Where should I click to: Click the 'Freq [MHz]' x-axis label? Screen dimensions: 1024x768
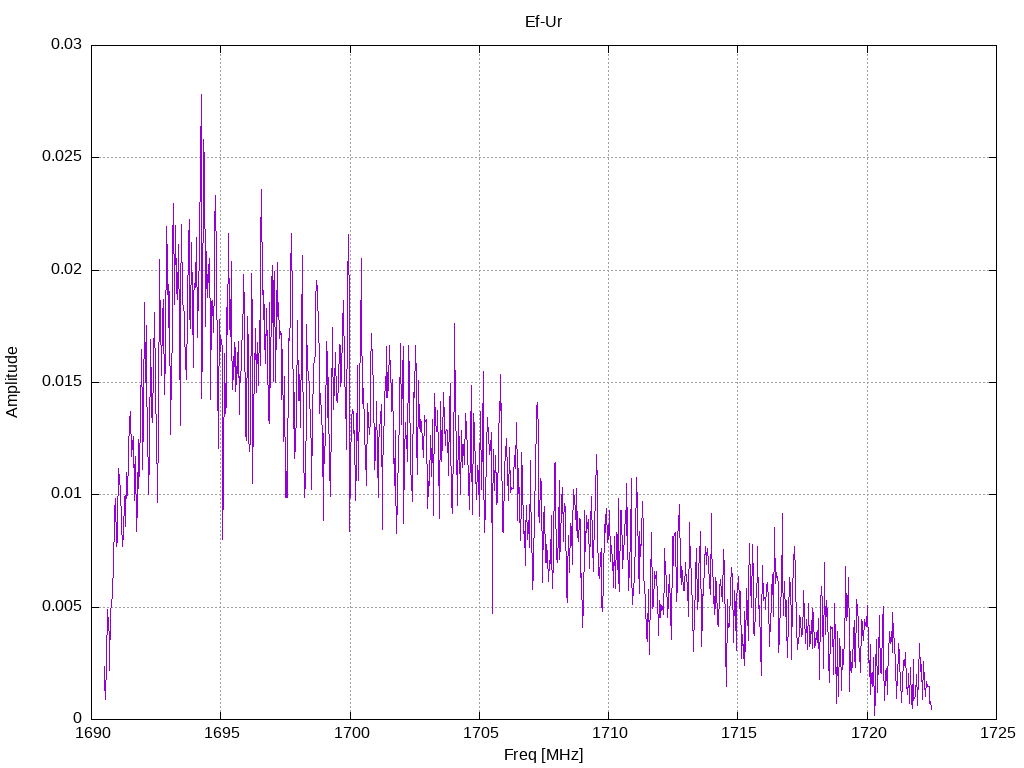(x=543, y=755)
